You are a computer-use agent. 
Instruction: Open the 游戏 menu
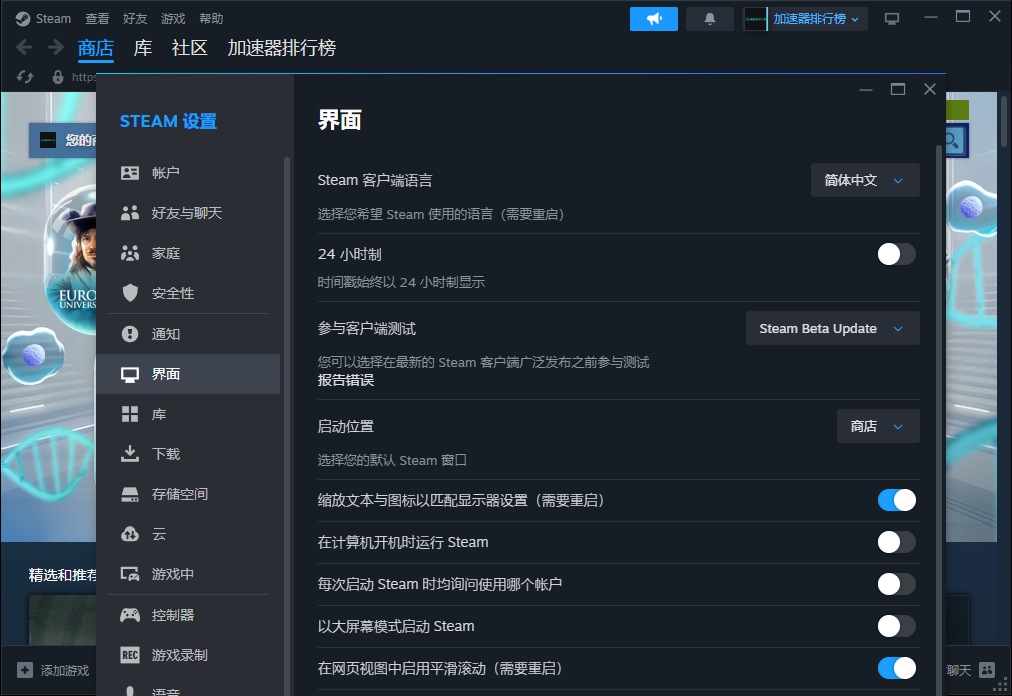(173, 19)
